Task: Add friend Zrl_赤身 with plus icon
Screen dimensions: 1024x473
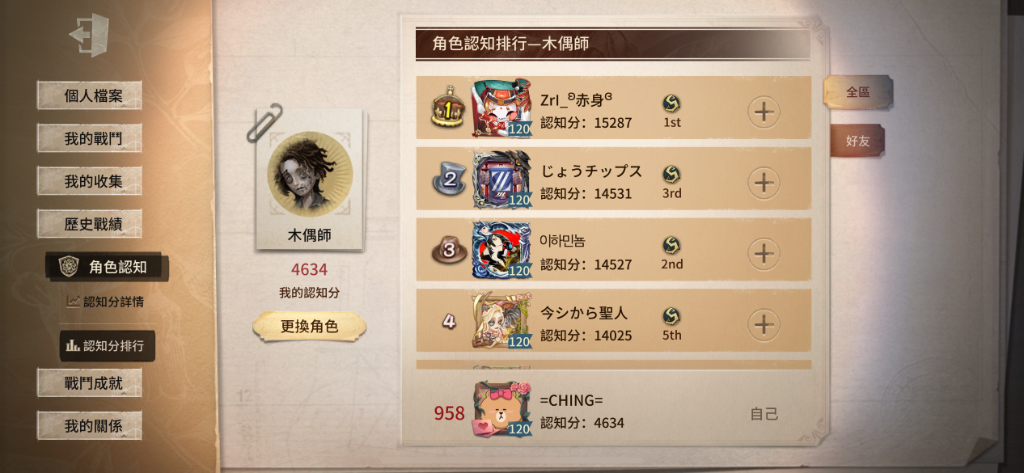Action: pos(763,112)
